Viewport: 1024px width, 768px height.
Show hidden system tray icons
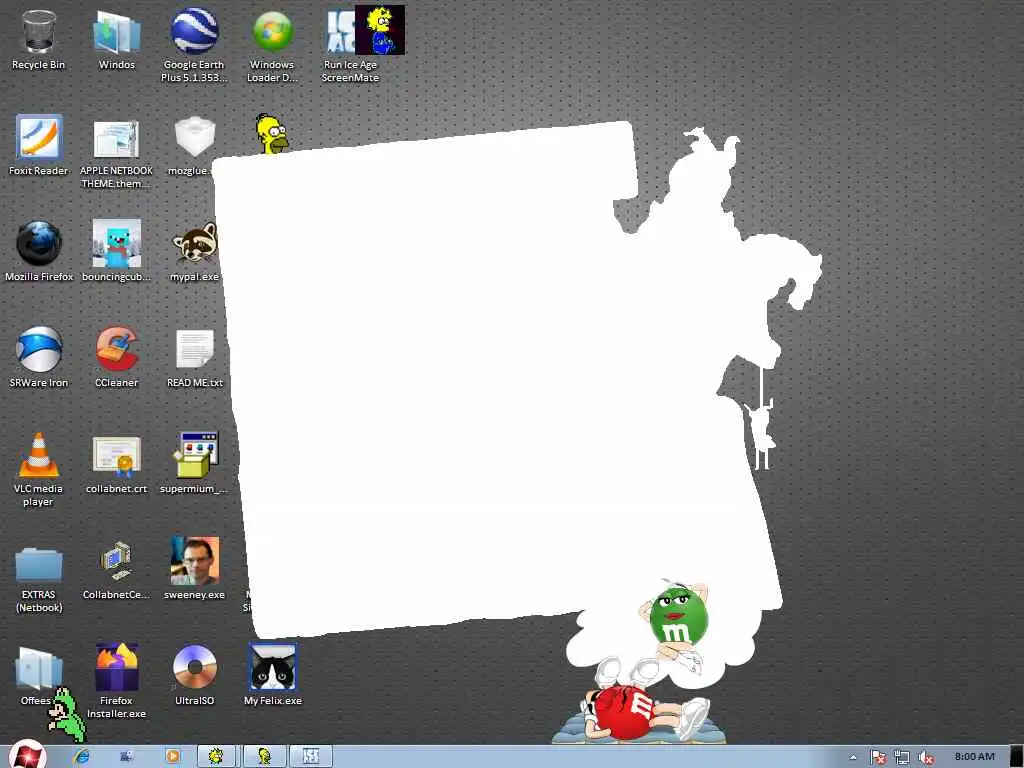(853, 758)
